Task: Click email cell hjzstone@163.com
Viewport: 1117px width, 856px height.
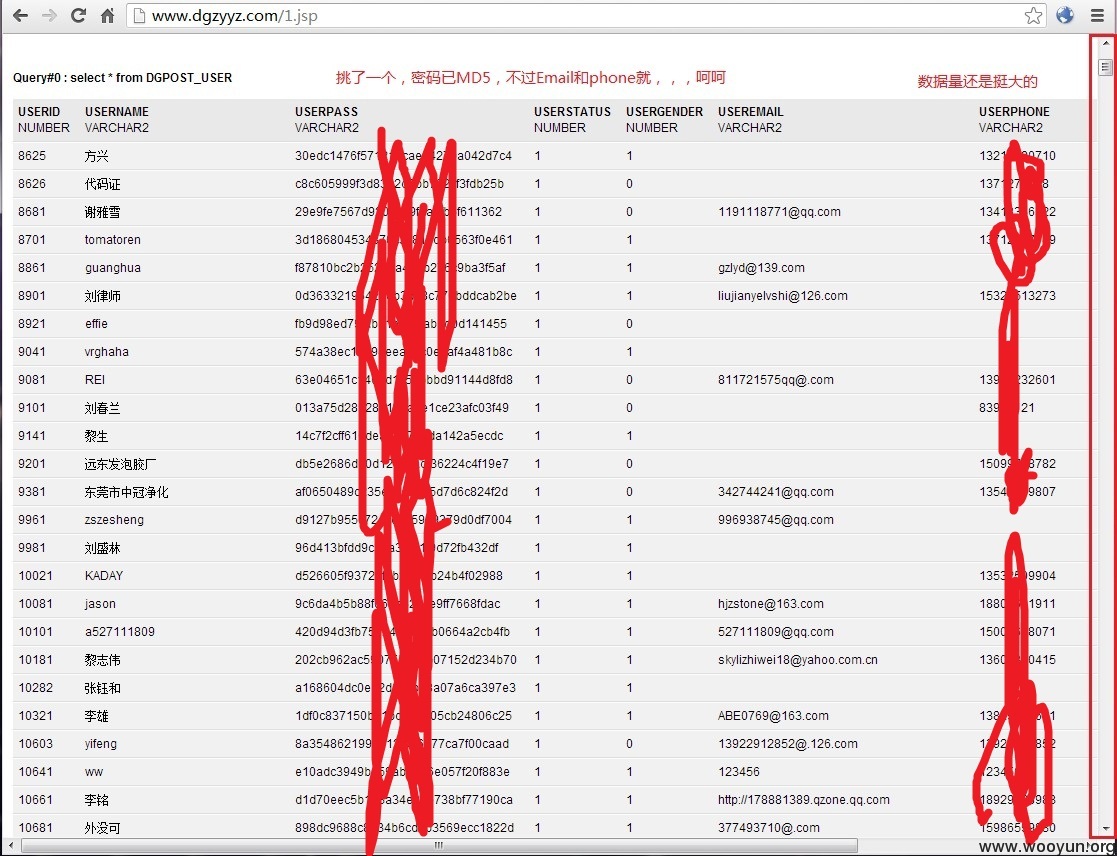Action: [771, 604]
